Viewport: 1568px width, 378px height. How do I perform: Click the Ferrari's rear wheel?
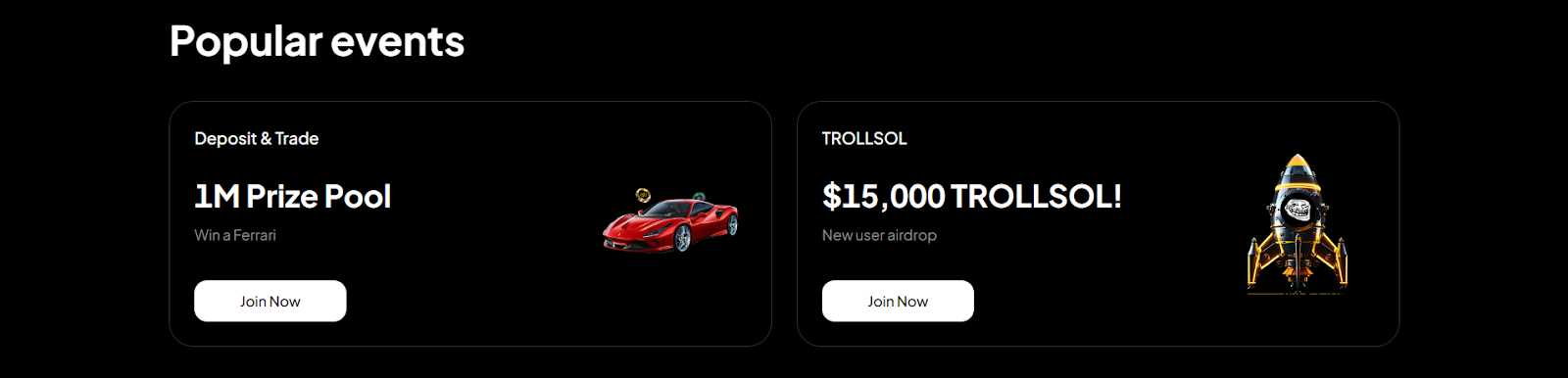731,225
